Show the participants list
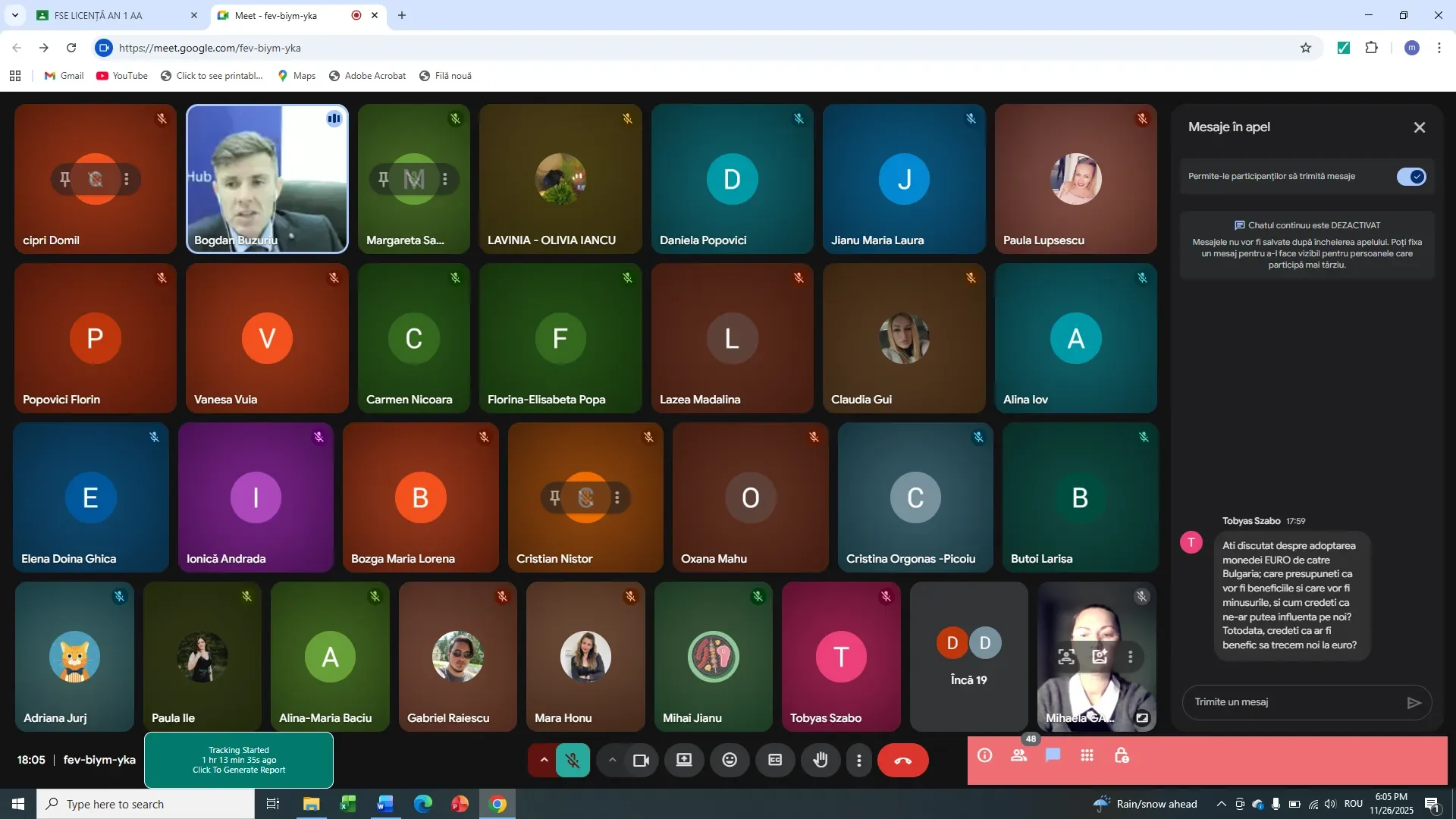Viewport: 1456px width, 819px height. point(1018,755)
